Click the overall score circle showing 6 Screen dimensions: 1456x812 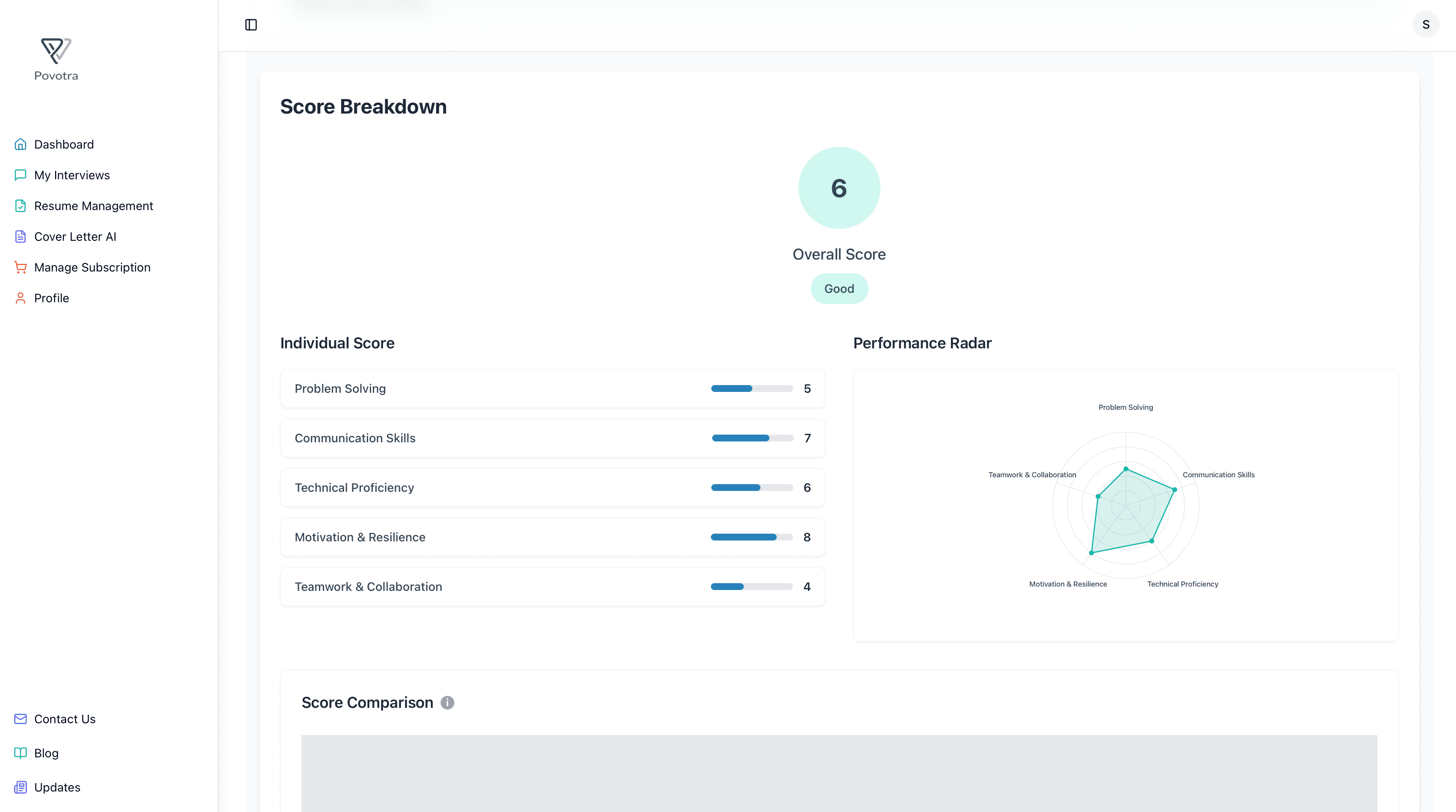[839, 187]
